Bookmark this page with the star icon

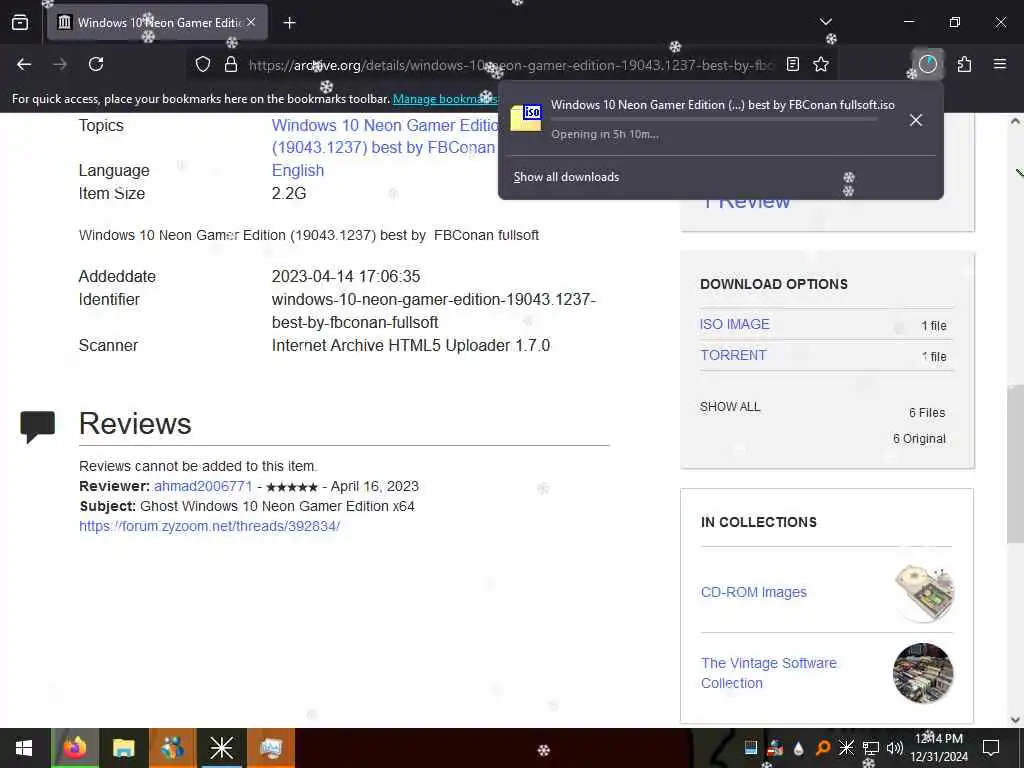tap(821, 64)
